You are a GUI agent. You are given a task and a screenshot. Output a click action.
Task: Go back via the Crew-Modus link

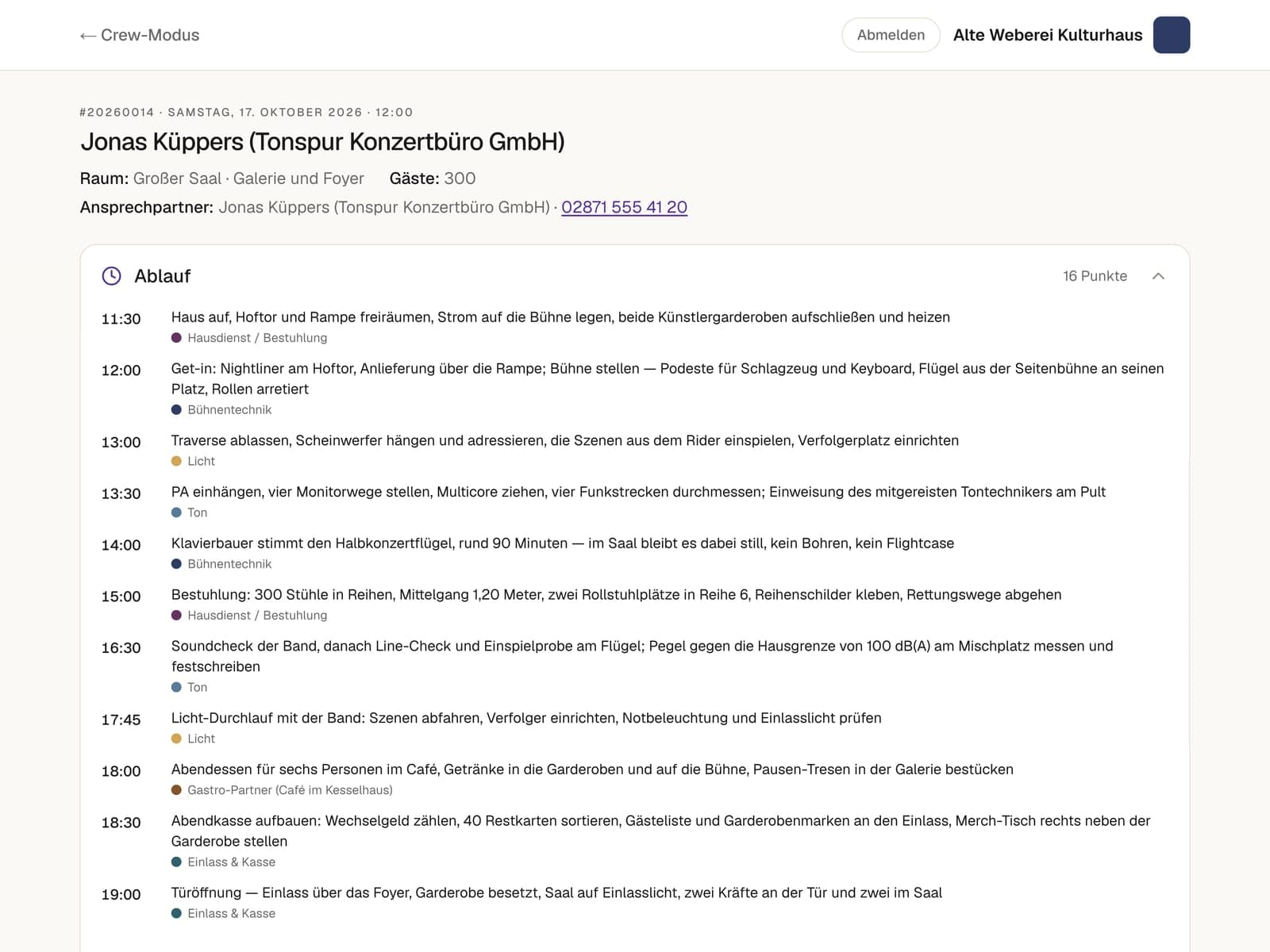[140, 35]
